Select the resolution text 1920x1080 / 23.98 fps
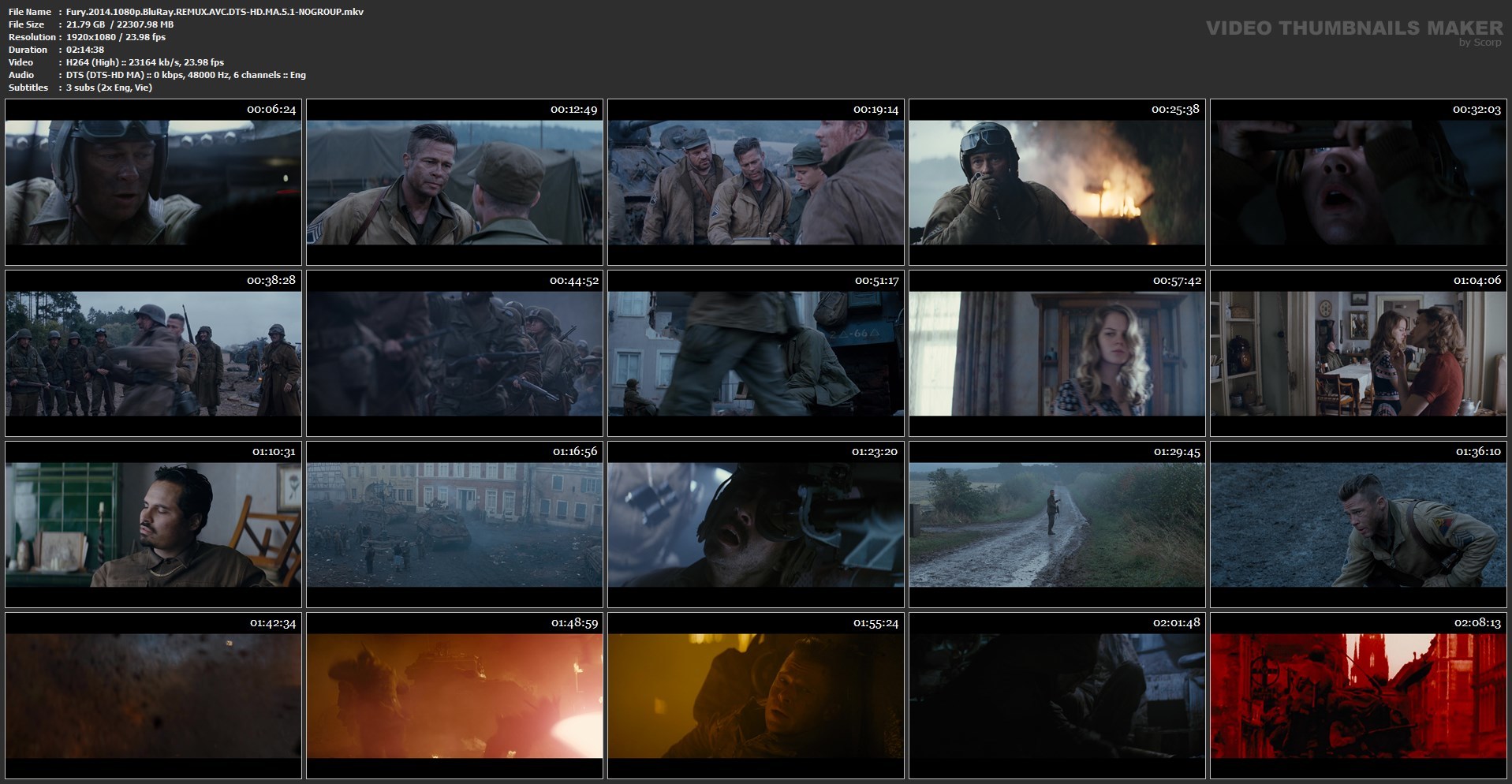This screenshot has height=784, width=1512. pos(116,37)
